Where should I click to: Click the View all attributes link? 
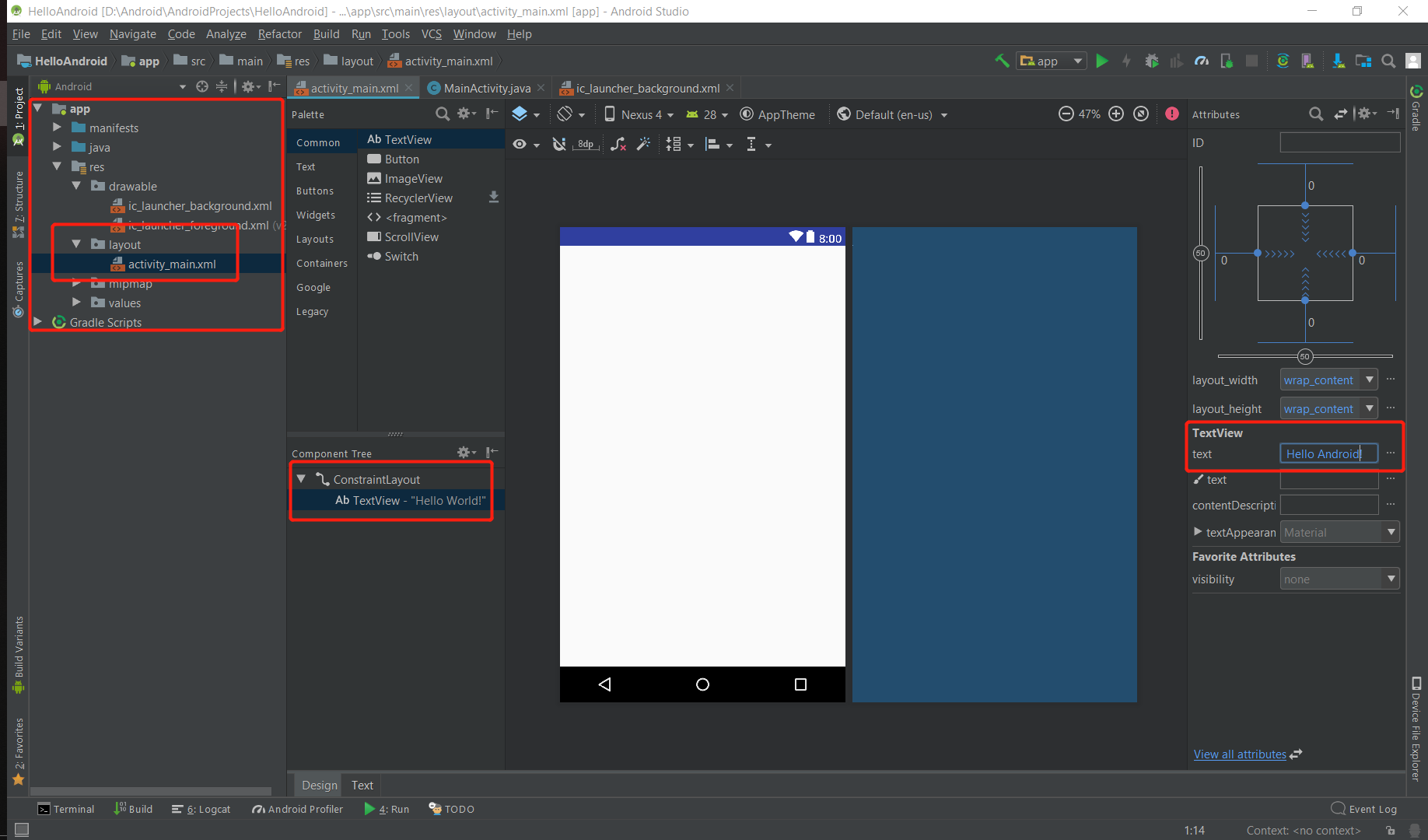[x=1240, y=754]
